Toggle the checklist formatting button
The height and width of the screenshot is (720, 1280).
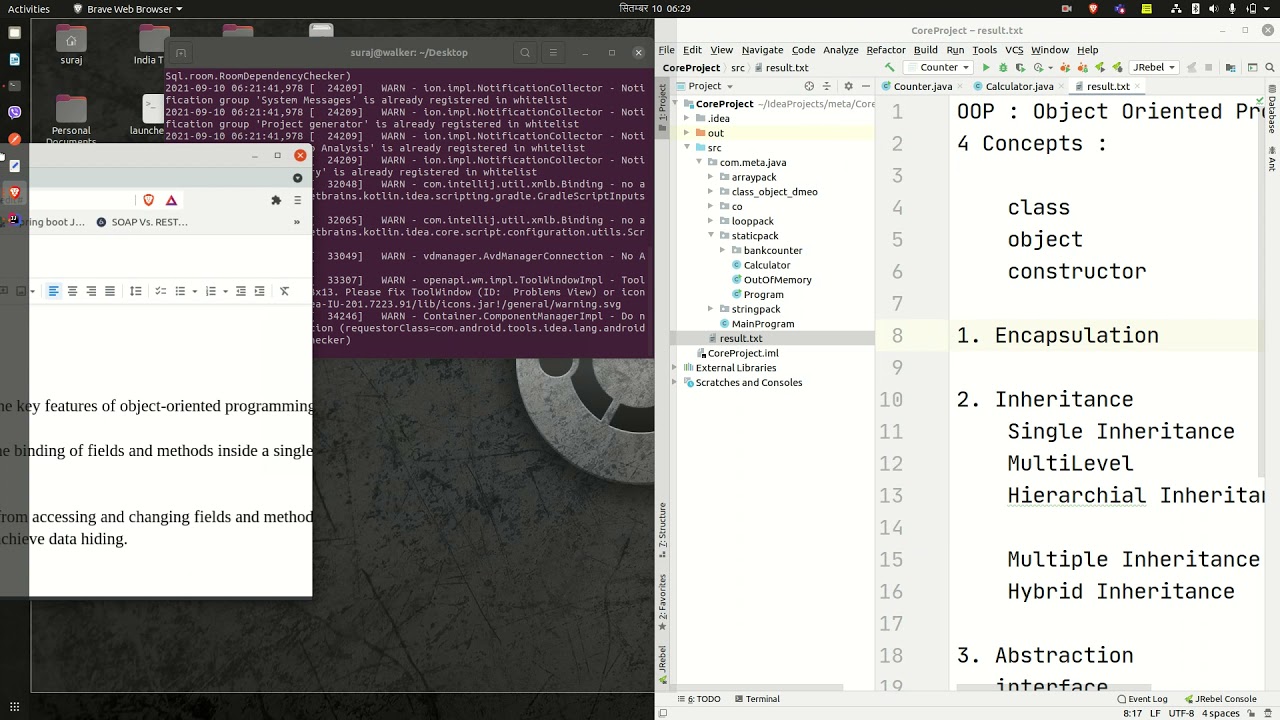(x=160, y=291)
